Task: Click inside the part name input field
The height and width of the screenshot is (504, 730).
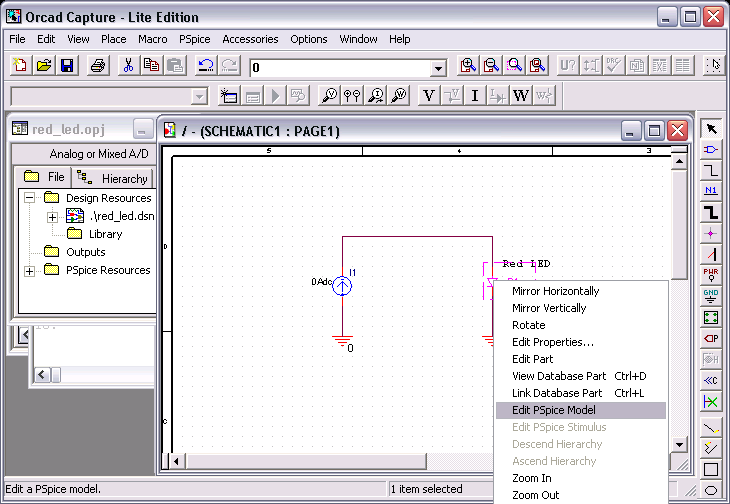Action: coord(340,68)
